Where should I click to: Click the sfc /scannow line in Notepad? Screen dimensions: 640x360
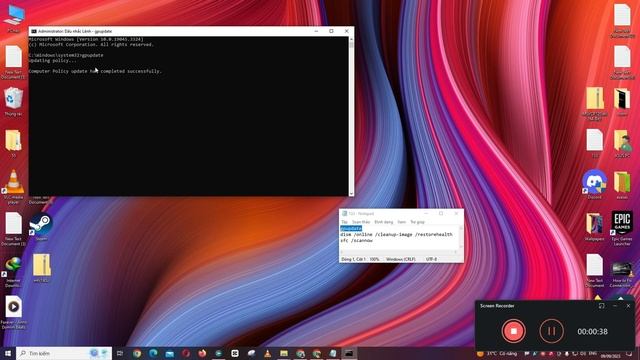pos(356,241)
